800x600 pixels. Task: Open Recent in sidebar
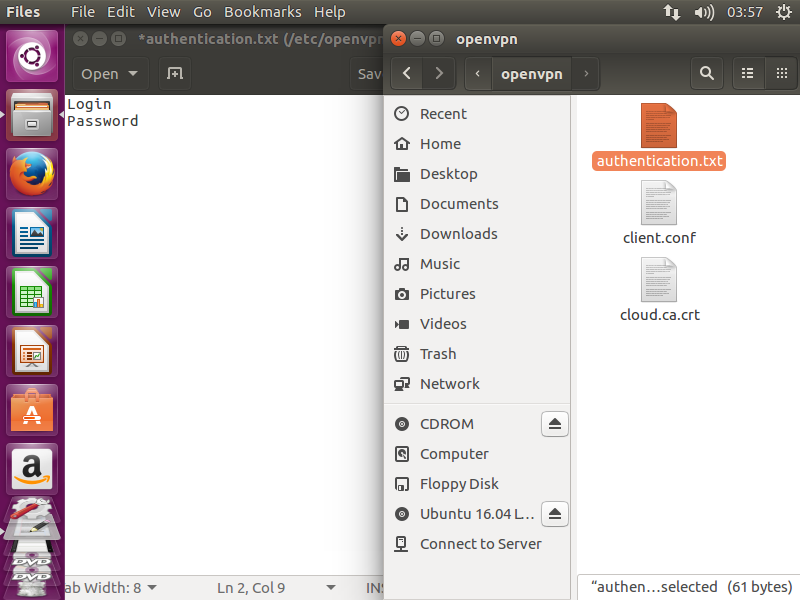[477, 114]
